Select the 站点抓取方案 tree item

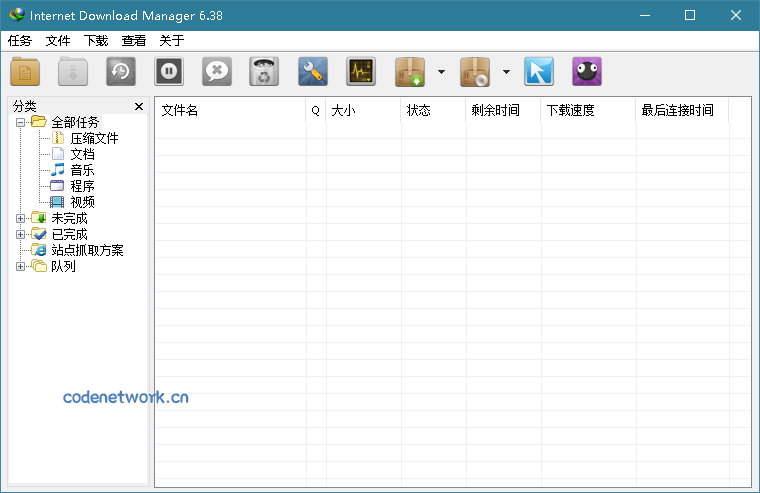click(x=87, y=250)
